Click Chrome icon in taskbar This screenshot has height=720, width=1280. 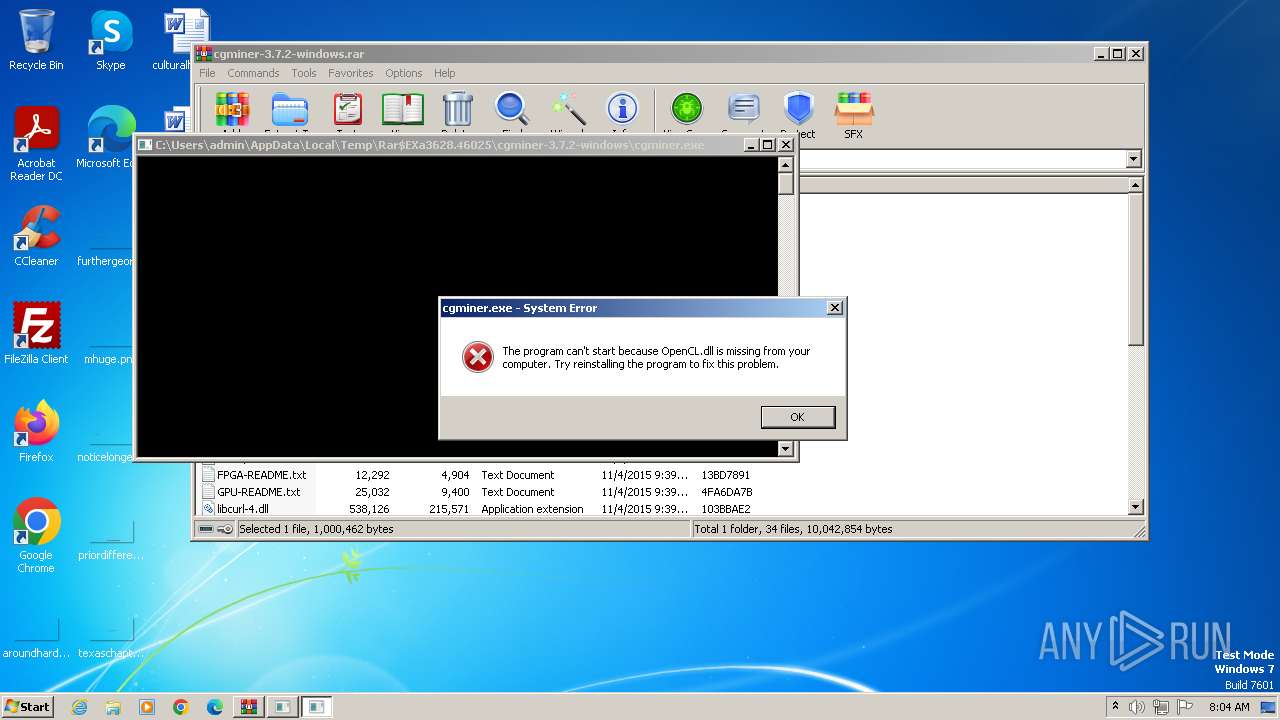tap(181, 707)
